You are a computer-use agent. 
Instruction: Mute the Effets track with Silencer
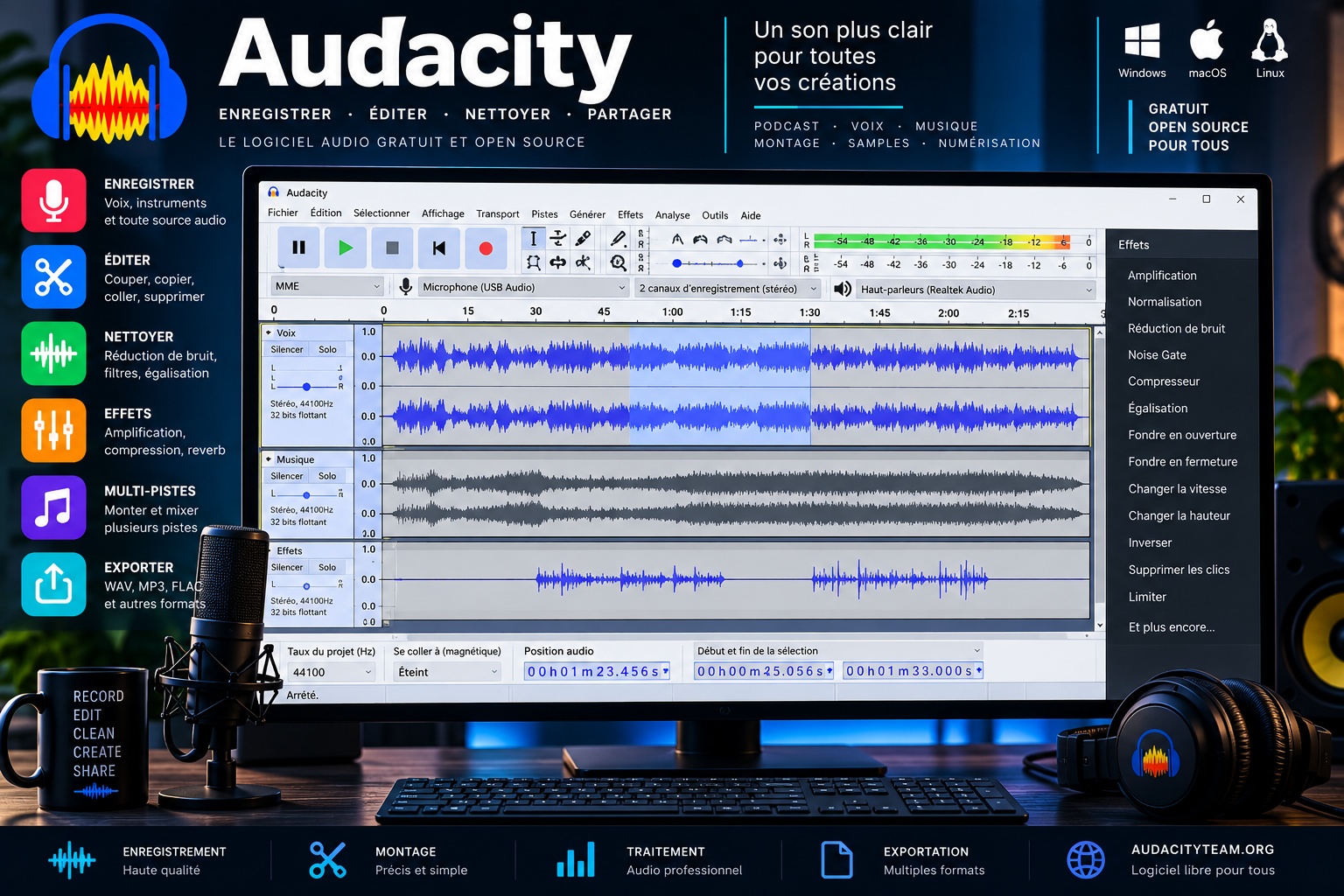tap(287, 567)
